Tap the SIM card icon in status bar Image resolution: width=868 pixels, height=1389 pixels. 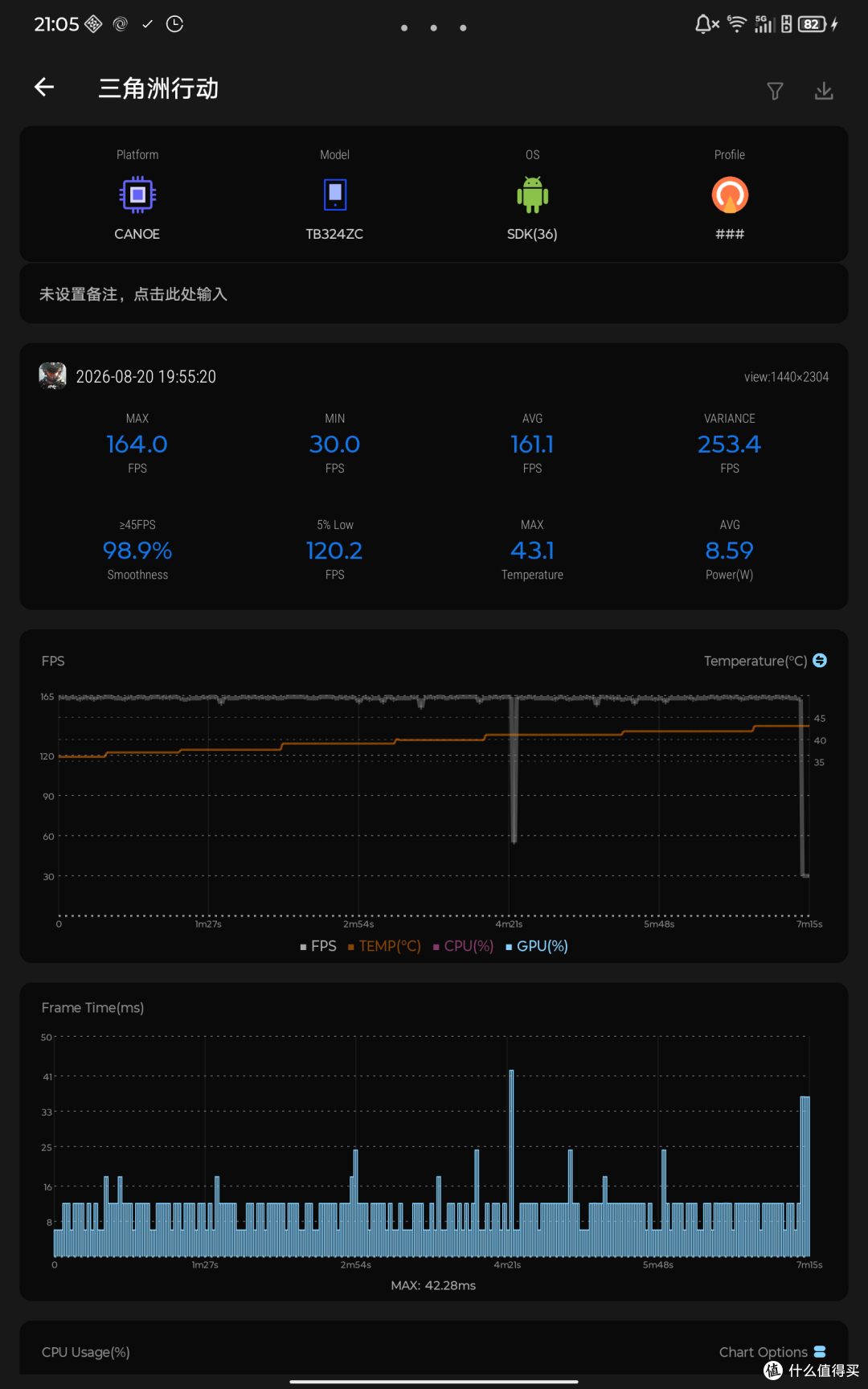(786, 24)
